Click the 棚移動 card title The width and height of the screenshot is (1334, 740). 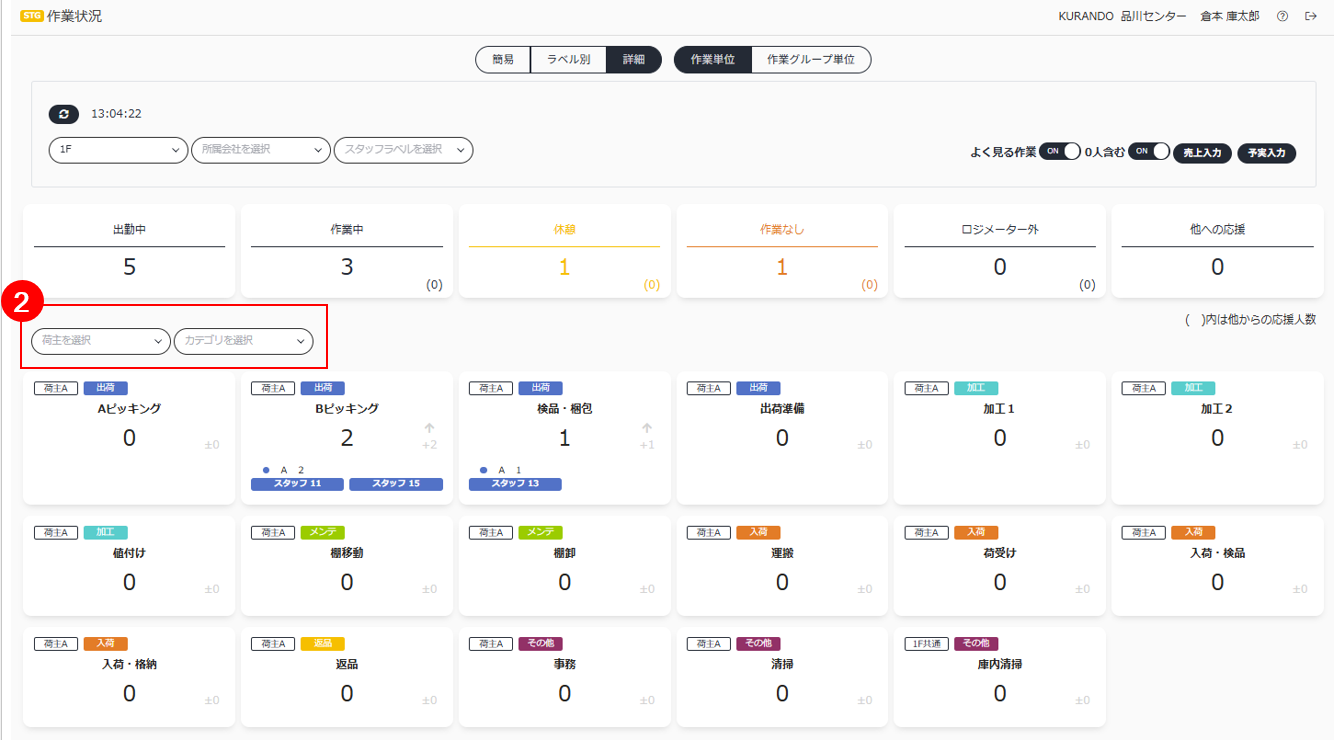click(347, 553)
